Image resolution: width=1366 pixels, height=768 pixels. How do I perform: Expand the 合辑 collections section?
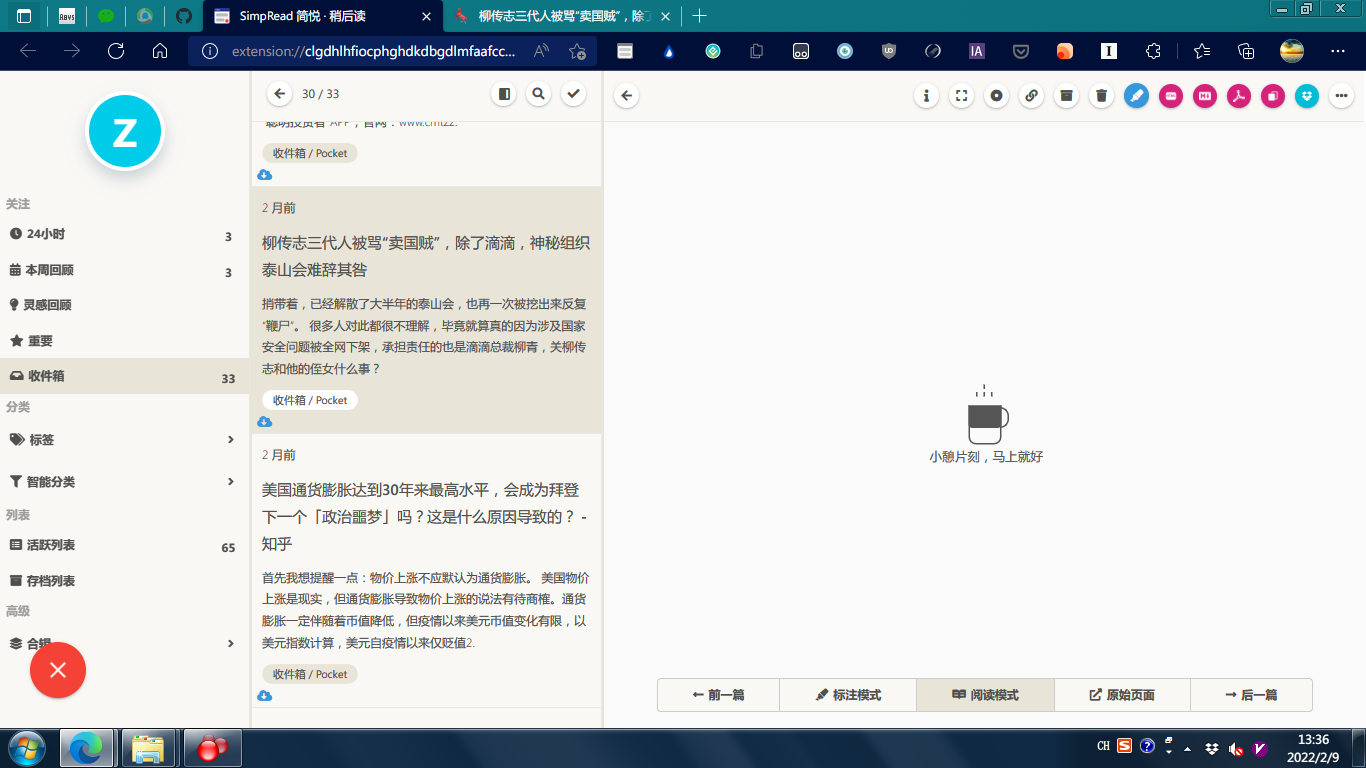(124, 644)
